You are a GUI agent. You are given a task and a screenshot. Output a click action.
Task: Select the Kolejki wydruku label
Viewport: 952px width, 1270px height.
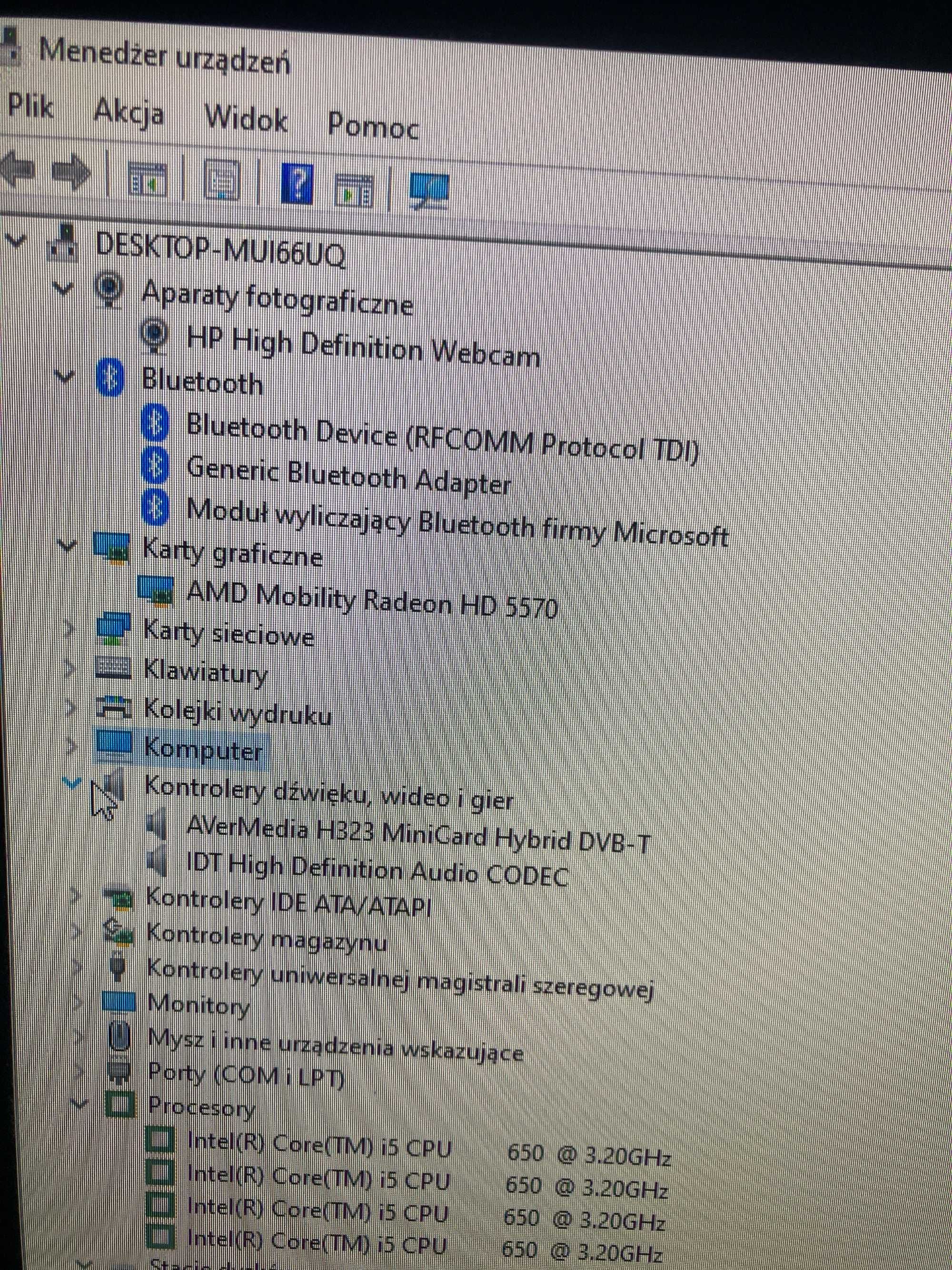(238, 712)
